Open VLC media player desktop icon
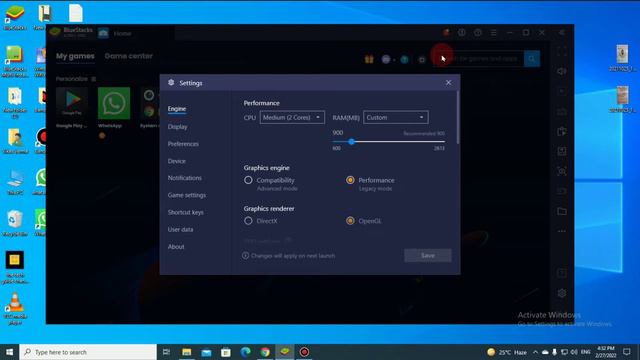Image resolution: width=640 pixels, height=360 pixels. 15,309
